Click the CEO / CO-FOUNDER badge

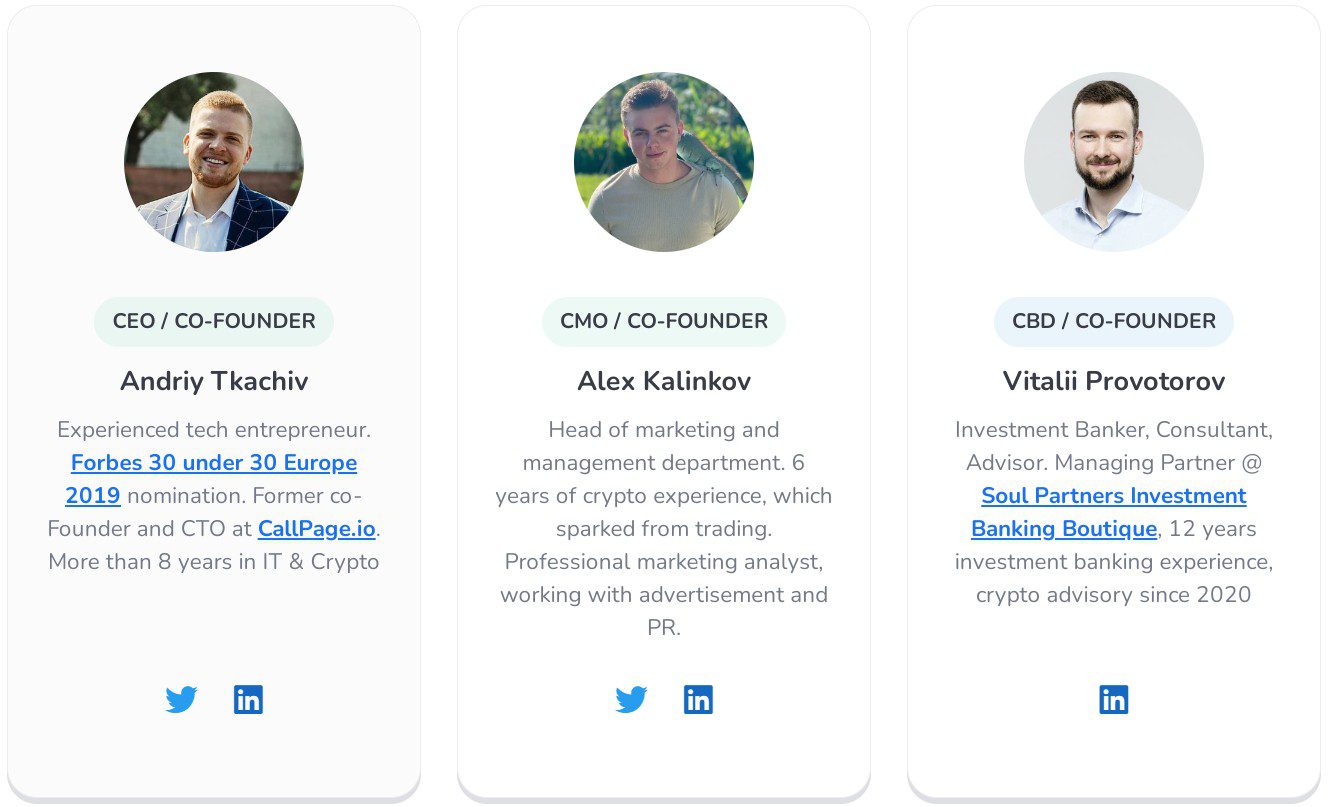click(x=214, y=321)
